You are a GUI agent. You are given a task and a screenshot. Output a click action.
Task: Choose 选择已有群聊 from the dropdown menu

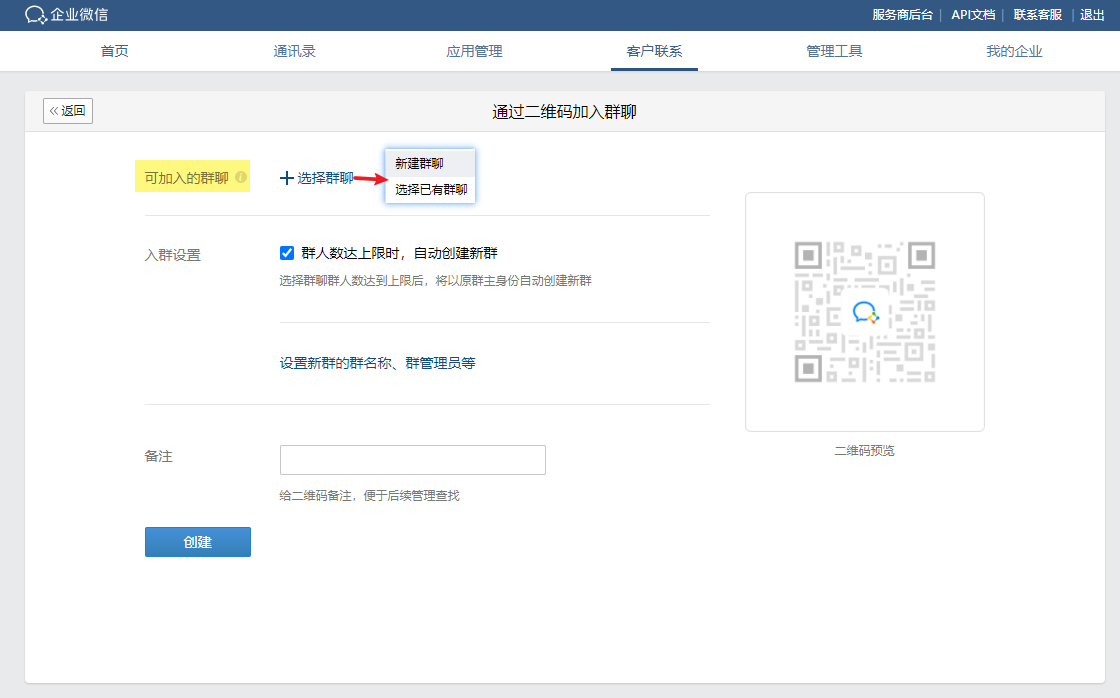[x=430, y=189]
